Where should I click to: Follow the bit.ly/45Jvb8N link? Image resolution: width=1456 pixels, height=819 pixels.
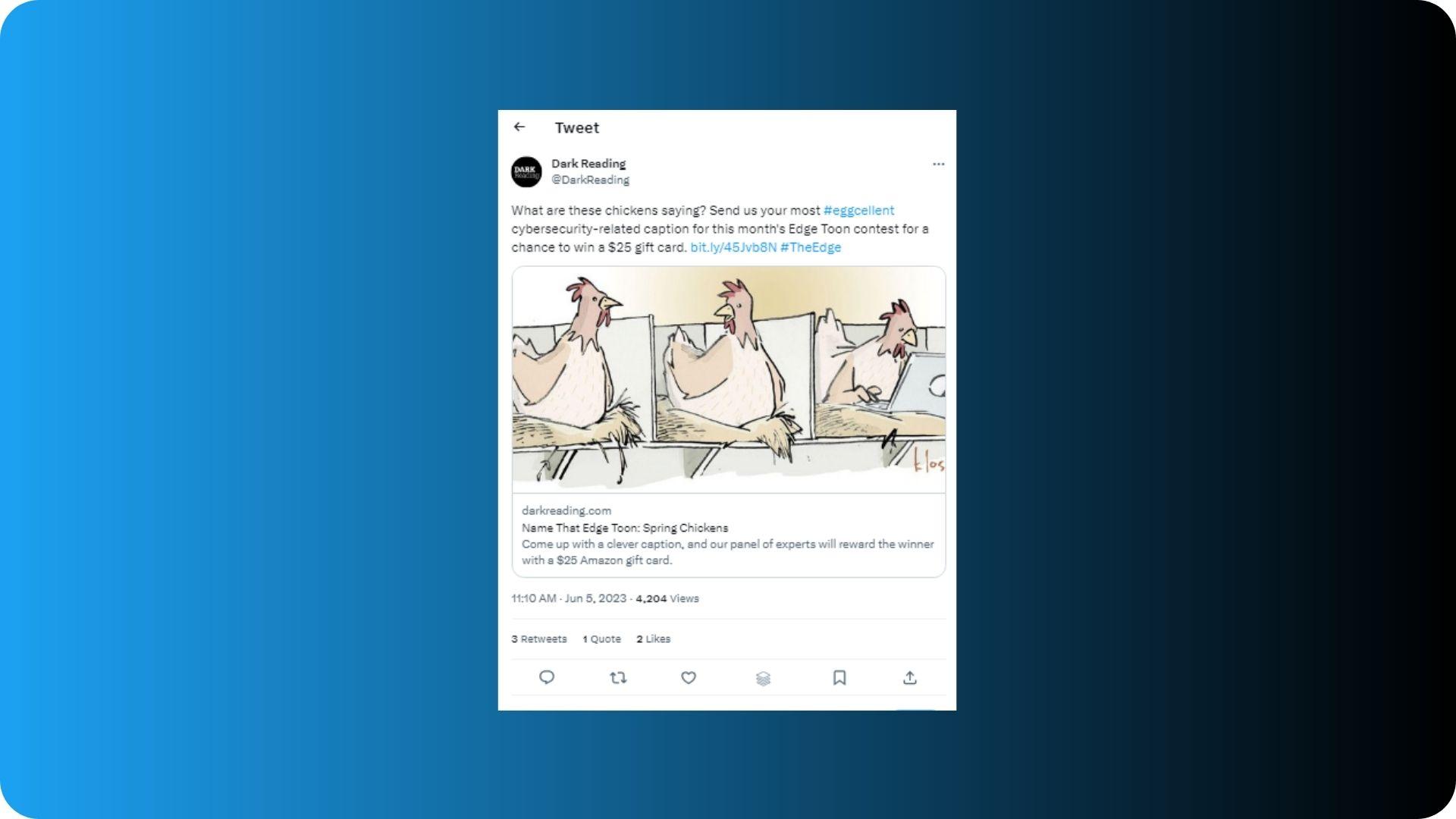click(x=733, y=247)
